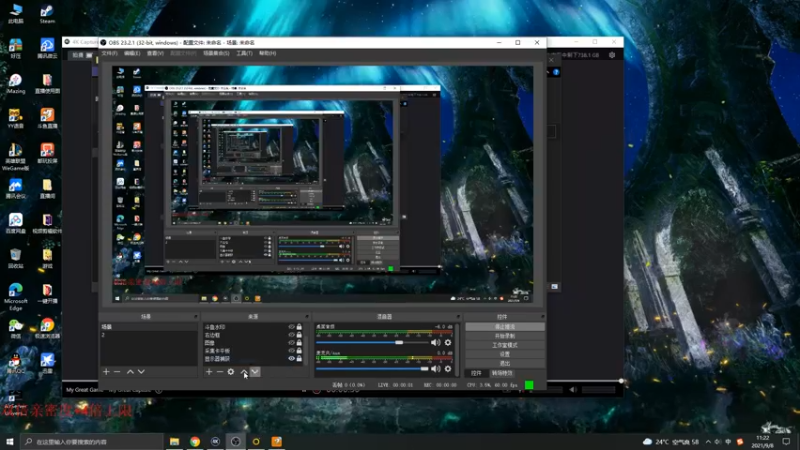
Task: Move selected source down in Sources panel
Action: click(x=255, y=372)
